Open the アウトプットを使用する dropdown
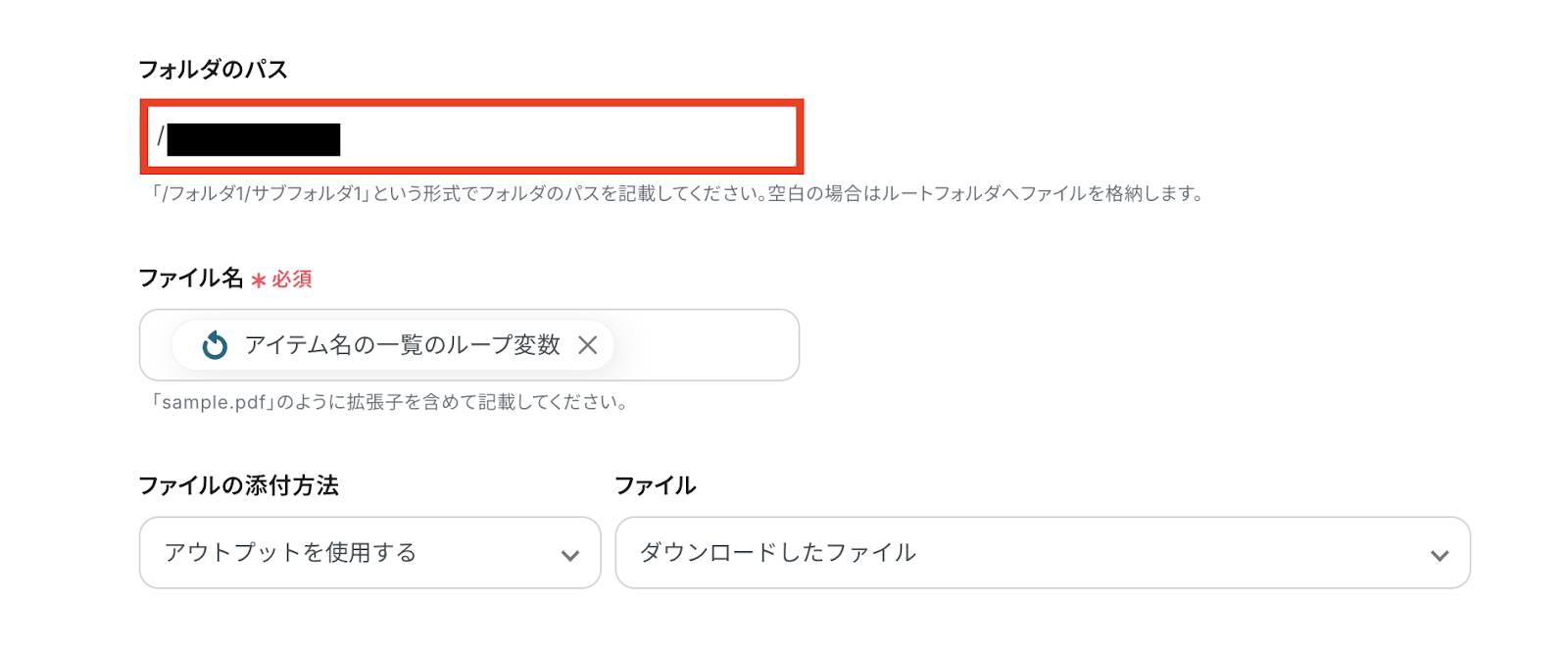1568x656 pixels. [x=369, y=553]
